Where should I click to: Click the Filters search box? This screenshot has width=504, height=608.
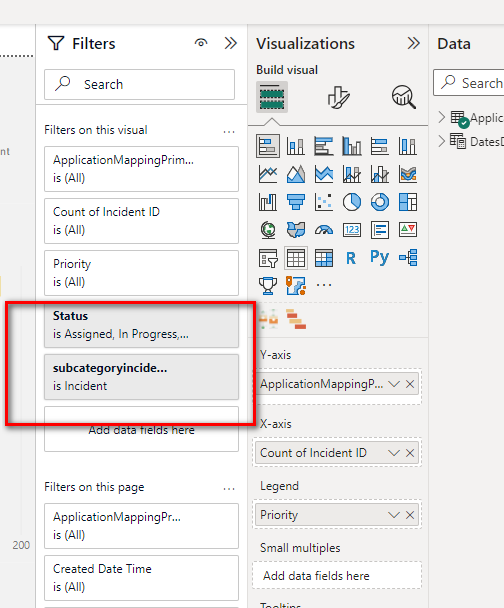click(x=140, y=85)
